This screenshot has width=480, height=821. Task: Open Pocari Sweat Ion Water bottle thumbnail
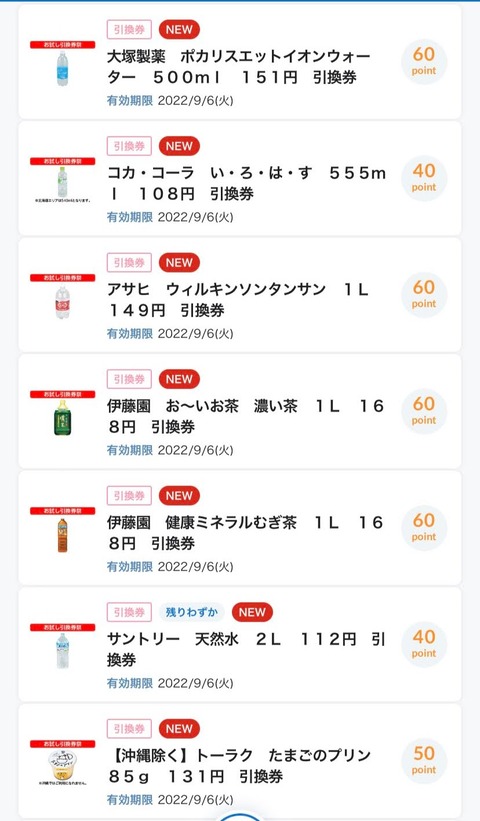click(62, 63)
